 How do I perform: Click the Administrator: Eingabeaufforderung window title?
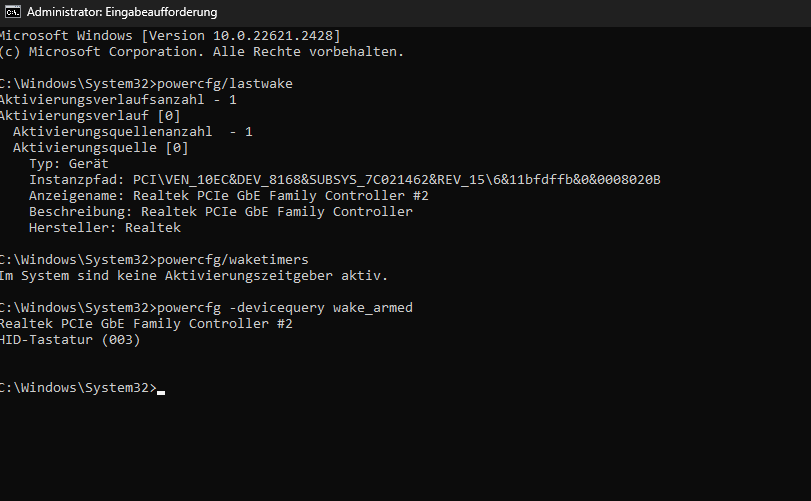[x=122, y=12]
